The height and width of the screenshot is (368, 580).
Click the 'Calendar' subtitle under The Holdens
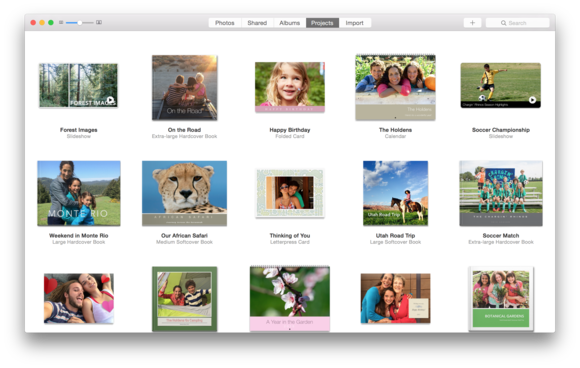[395, 136]
